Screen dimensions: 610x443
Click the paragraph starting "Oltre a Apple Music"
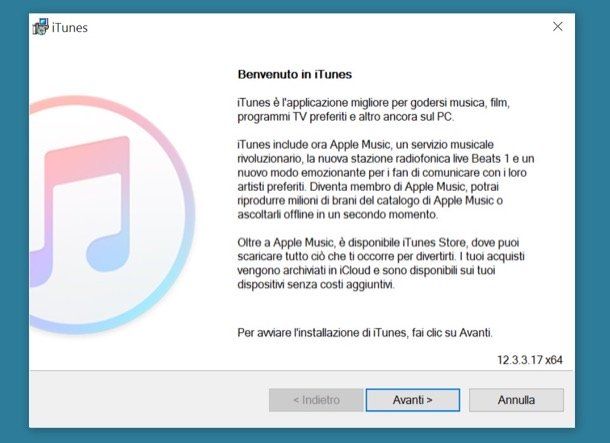tap(381, 263)
